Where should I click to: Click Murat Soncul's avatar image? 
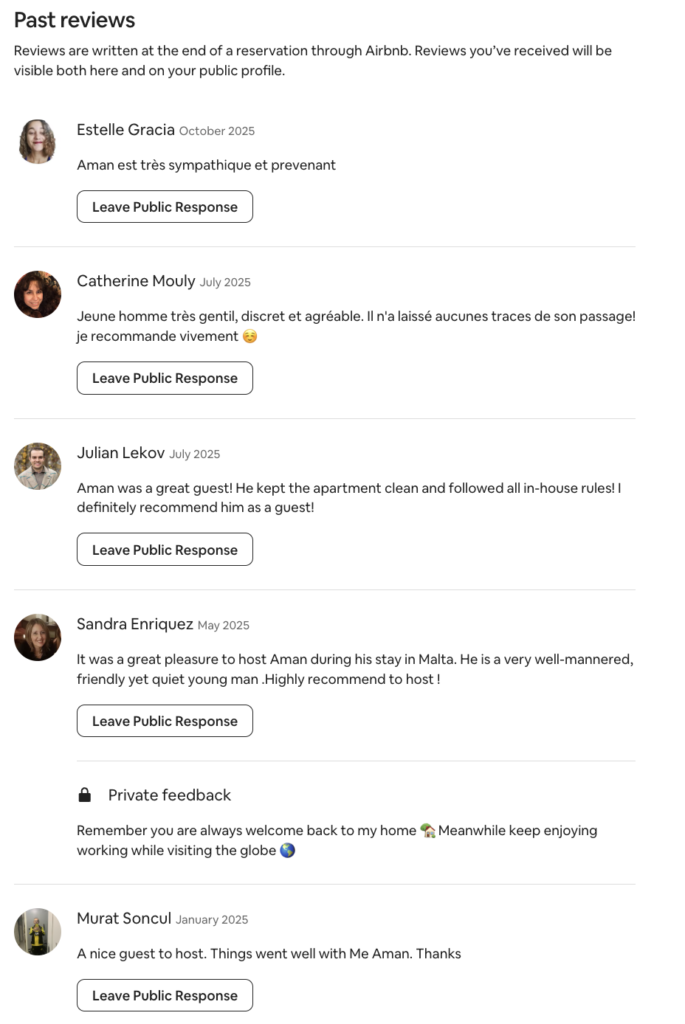37,932
